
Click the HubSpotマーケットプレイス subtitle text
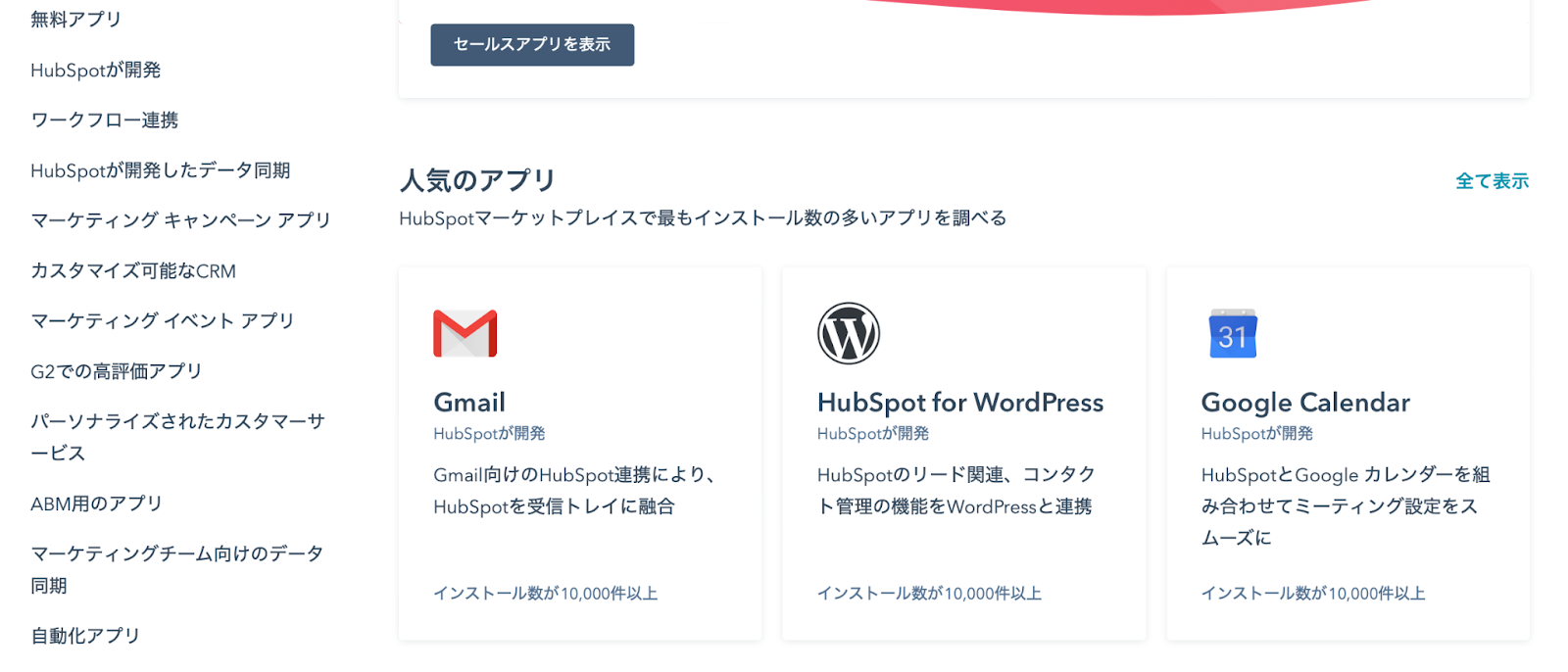coord(703,218)
